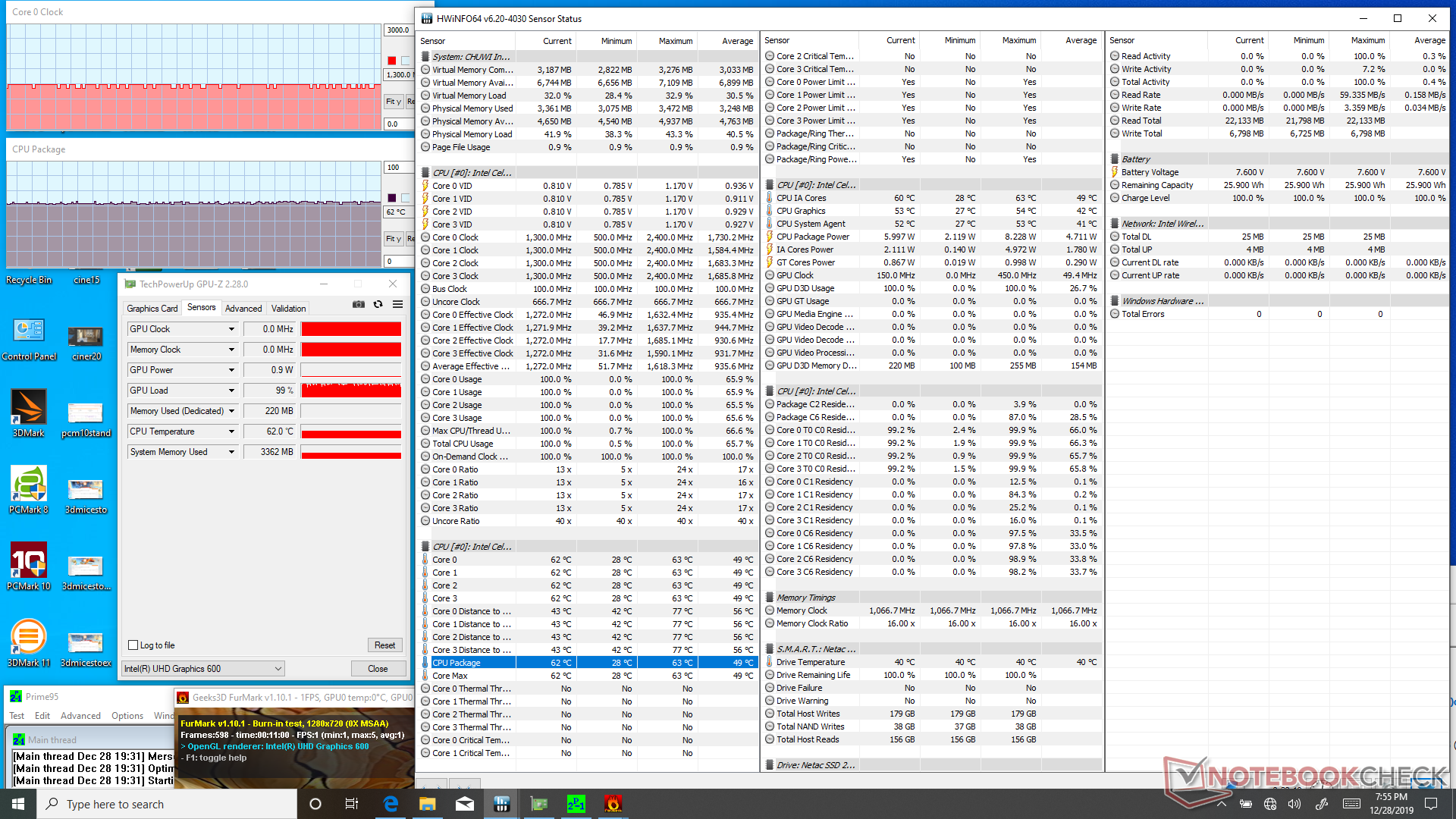The height and width of the screenshot is (819, 1456).
Task: Open 3dmicesto desktop file
Action: (x=86, y=497)
